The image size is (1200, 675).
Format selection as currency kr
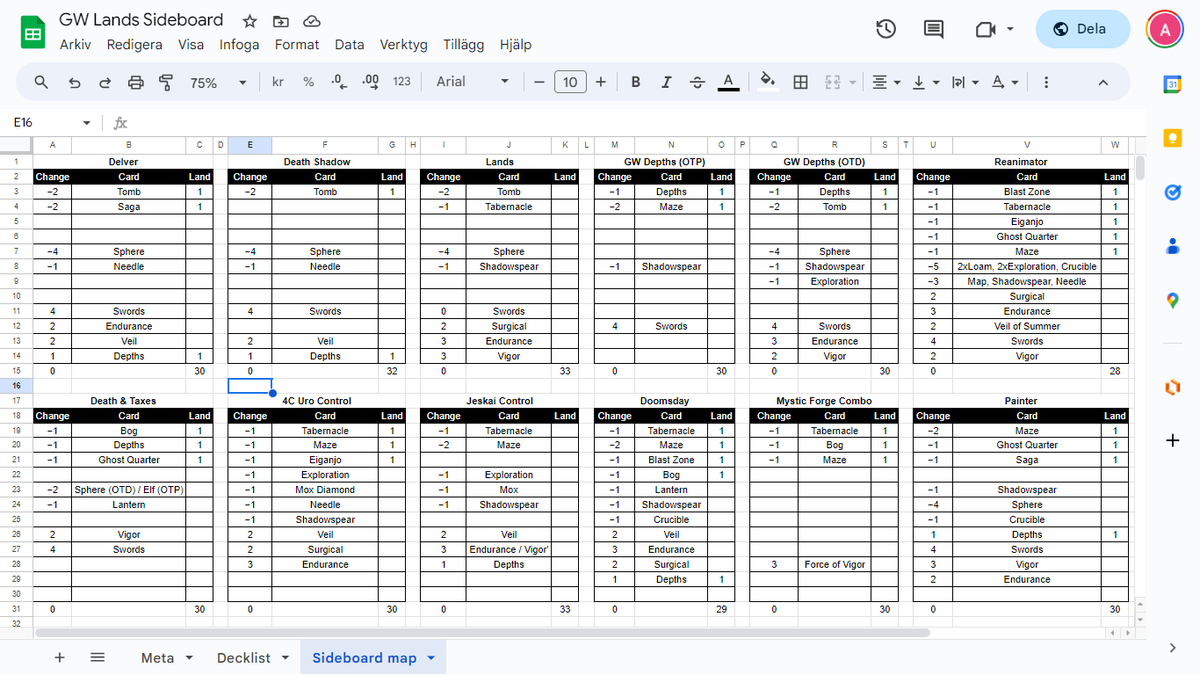click(x=278, y=82)
